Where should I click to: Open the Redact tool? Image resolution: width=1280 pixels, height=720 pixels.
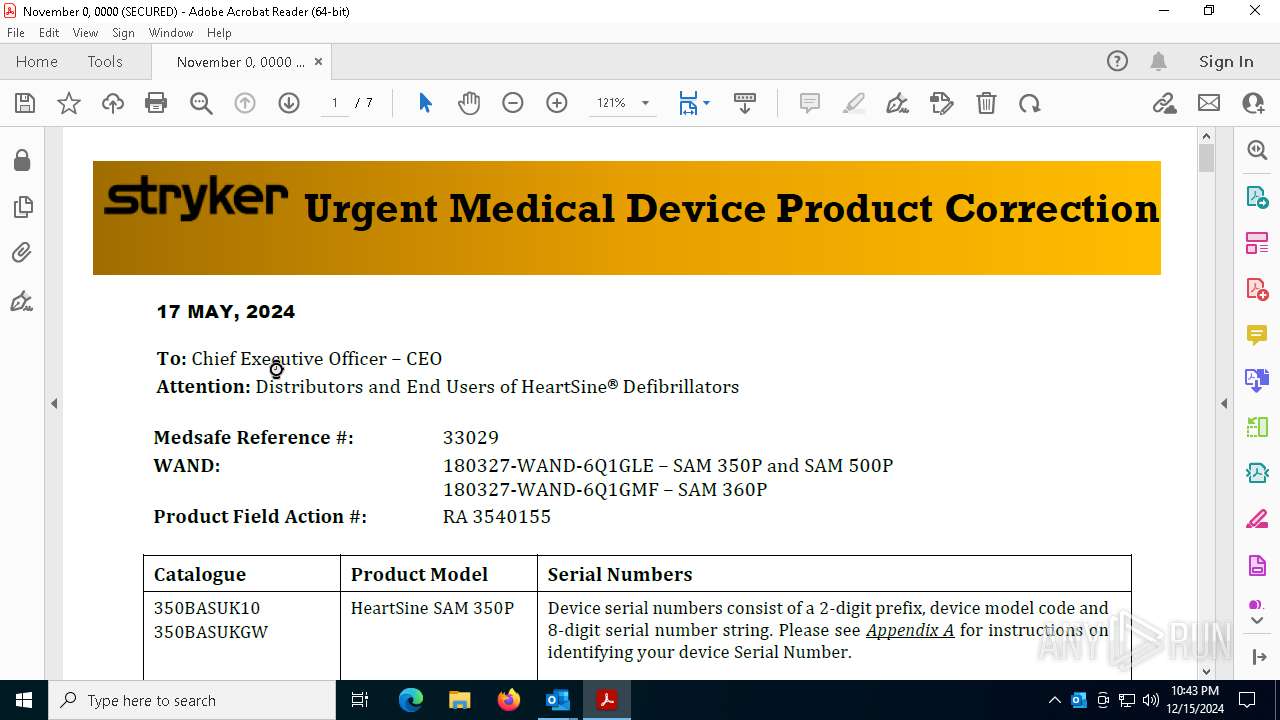point(1257,520)
